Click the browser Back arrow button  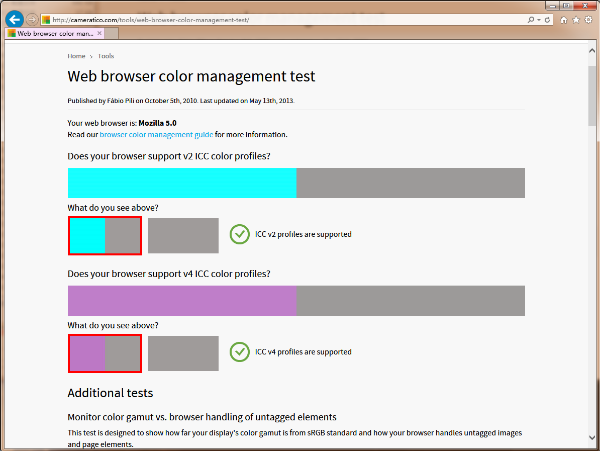15,18
